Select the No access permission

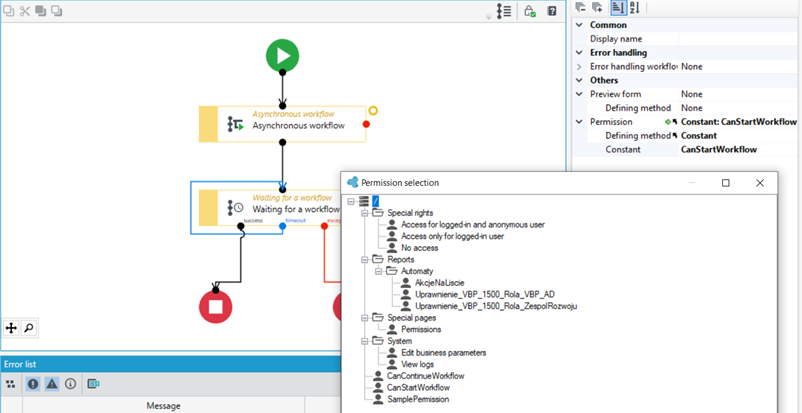(x=419, y=248)
